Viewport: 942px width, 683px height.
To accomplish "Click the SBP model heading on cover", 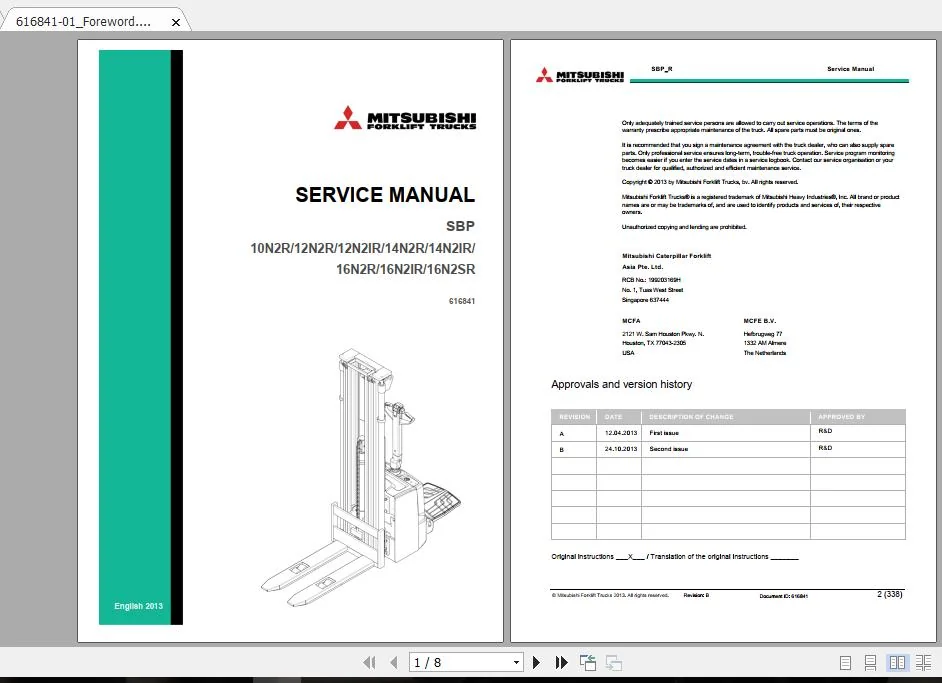I will pos(460,226).
